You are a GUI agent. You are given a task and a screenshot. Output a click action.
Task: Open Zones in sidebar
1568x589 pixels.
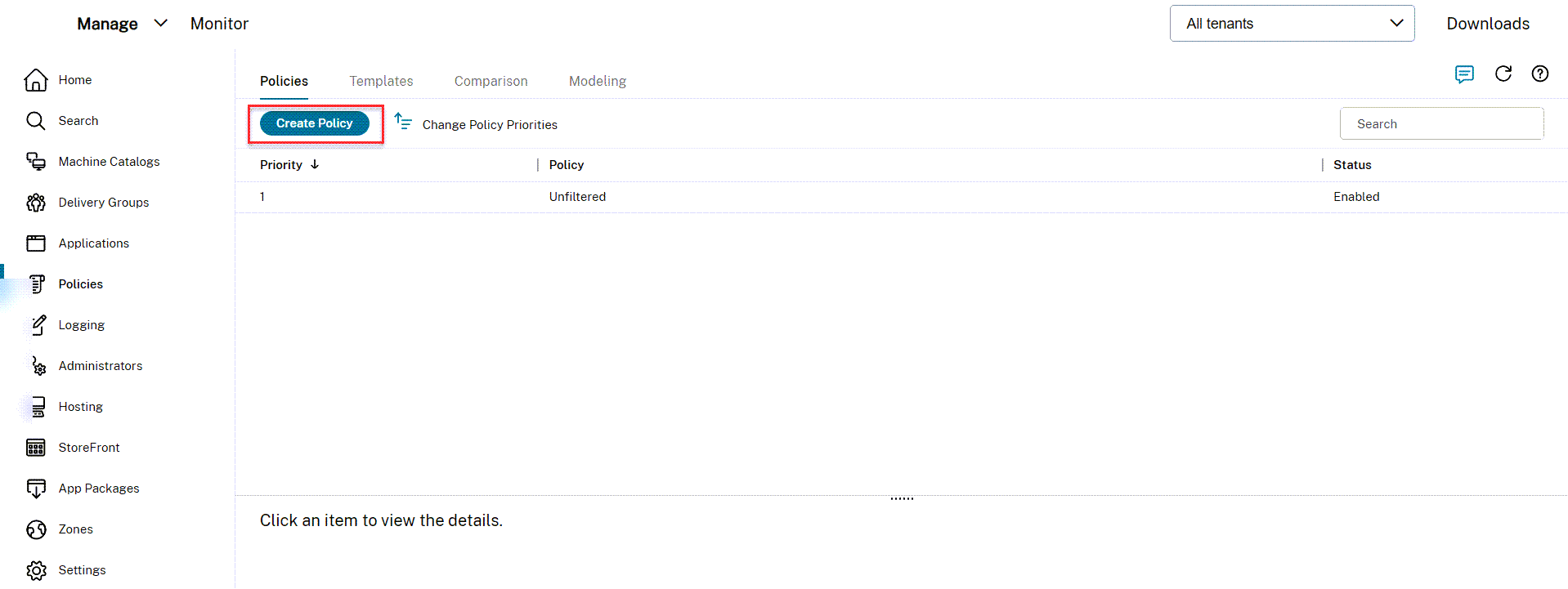tap(75, 529)
